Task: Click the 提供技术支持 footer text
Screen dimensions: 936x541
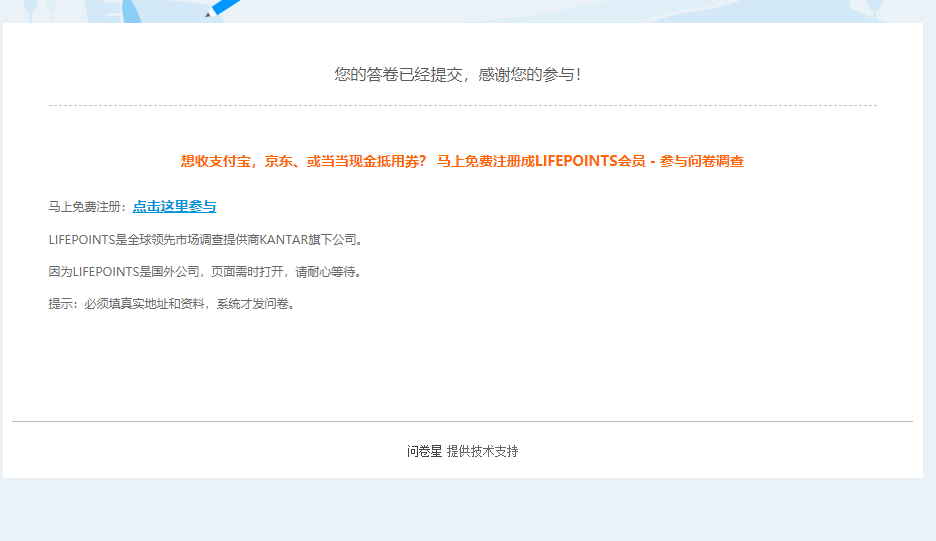Action: click(x=482, y=451)
